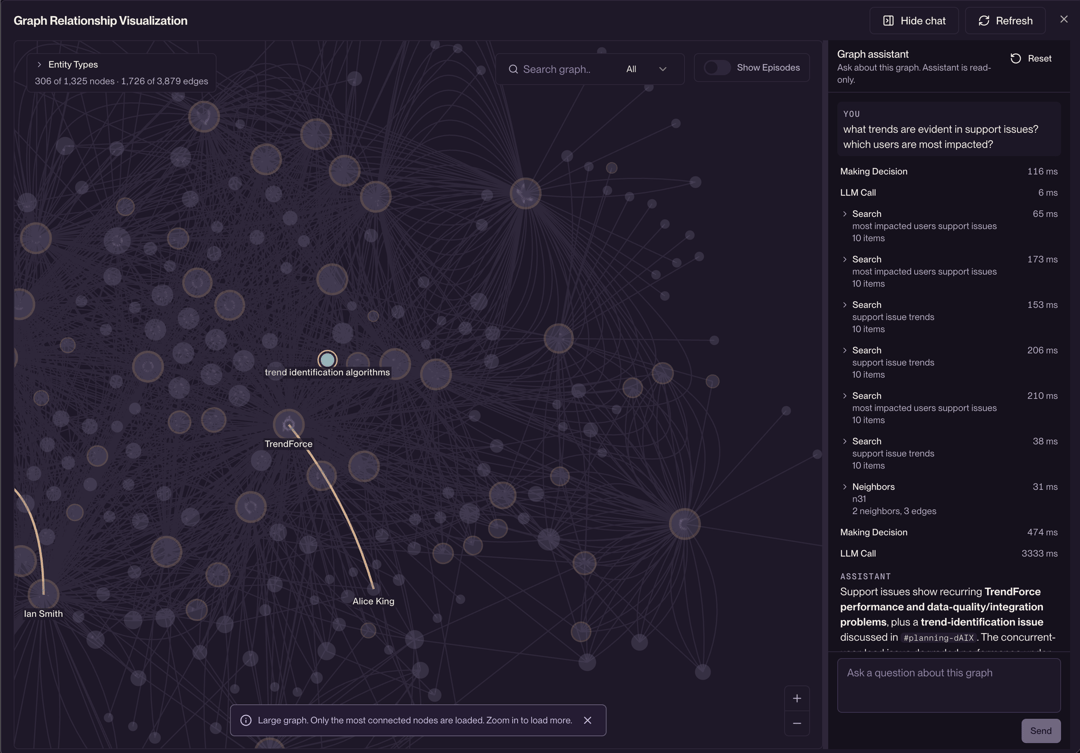Viewport: 1080px width, 753px height.
Task: Open the All filter dropdown
Action: tap(646, 69)
